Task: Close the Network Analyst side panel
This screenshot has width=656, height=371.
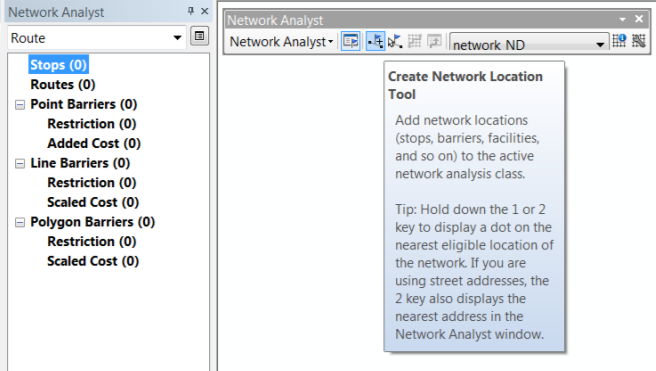Action: [205, 11]
